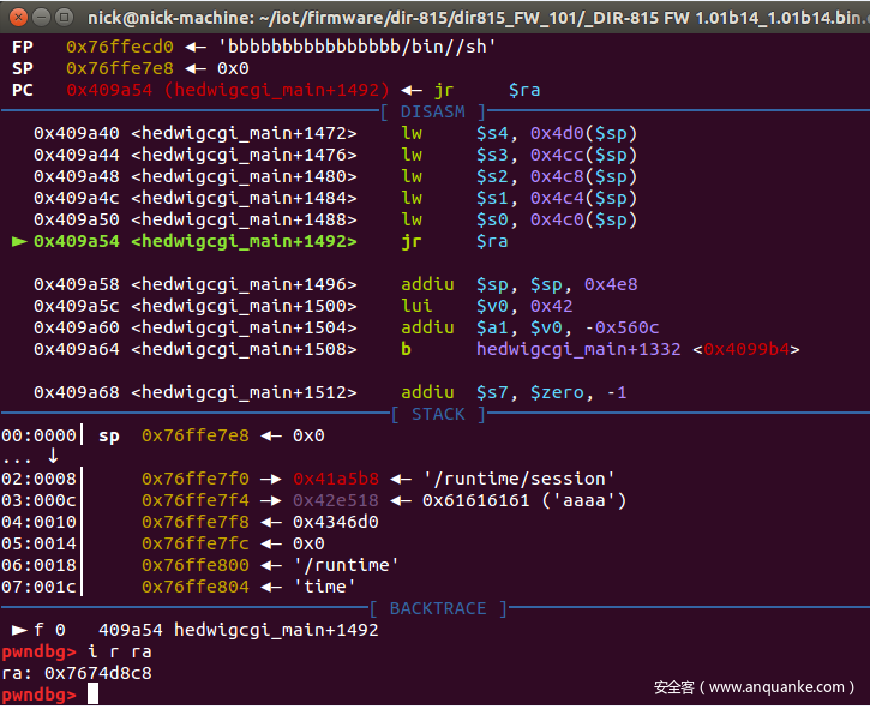The width and height of the screenshot is (870, 706).
Task: Collapse the STACK section header
Action: (438, 414)
